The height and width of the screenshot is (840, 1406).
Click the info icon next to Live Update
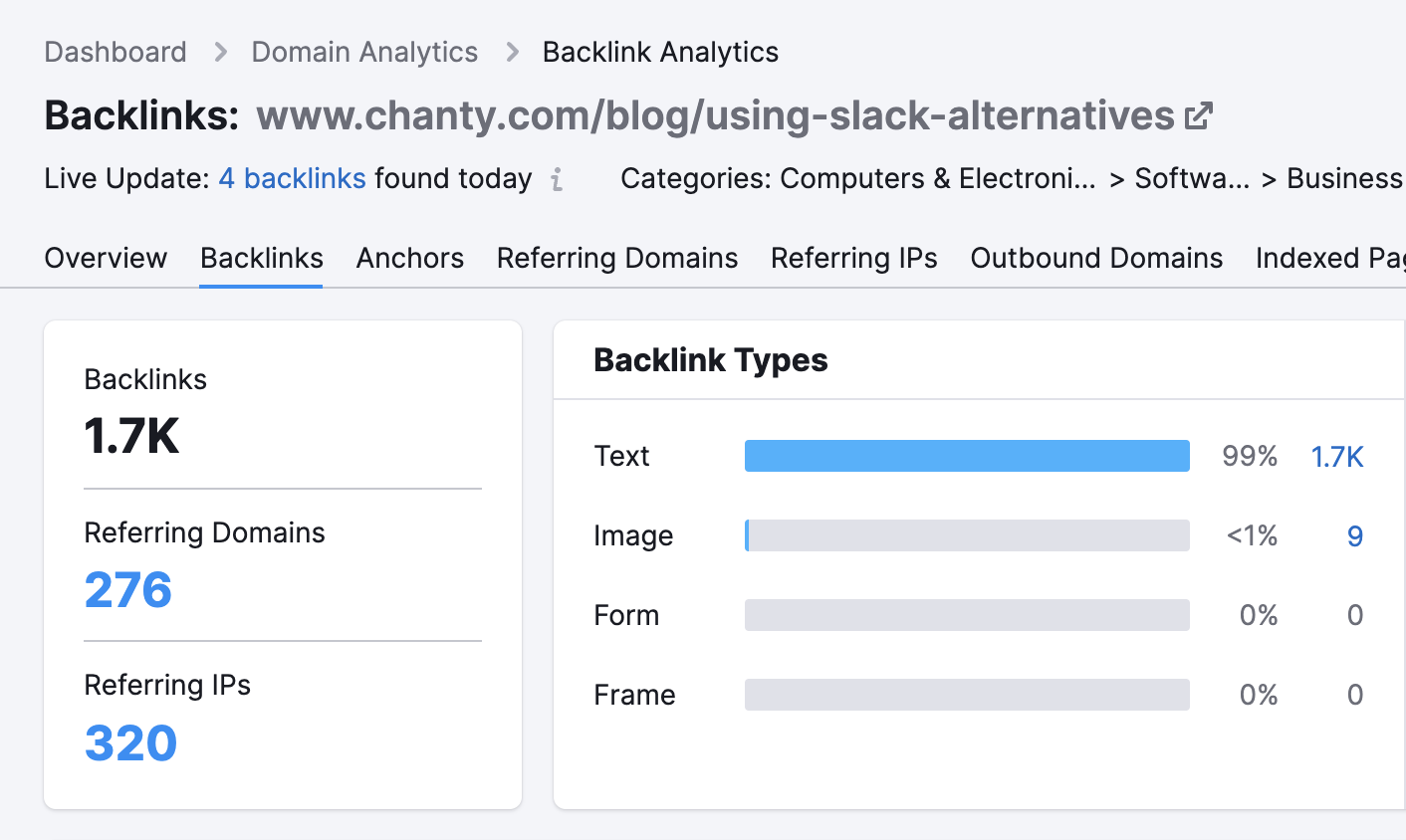tap(558, 179)
